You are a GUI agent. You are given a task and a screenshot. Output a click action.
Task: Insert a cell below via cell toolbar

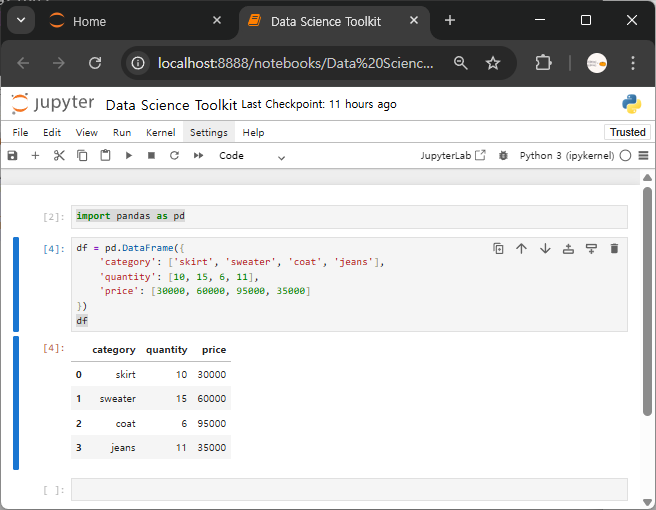point(591,249)
